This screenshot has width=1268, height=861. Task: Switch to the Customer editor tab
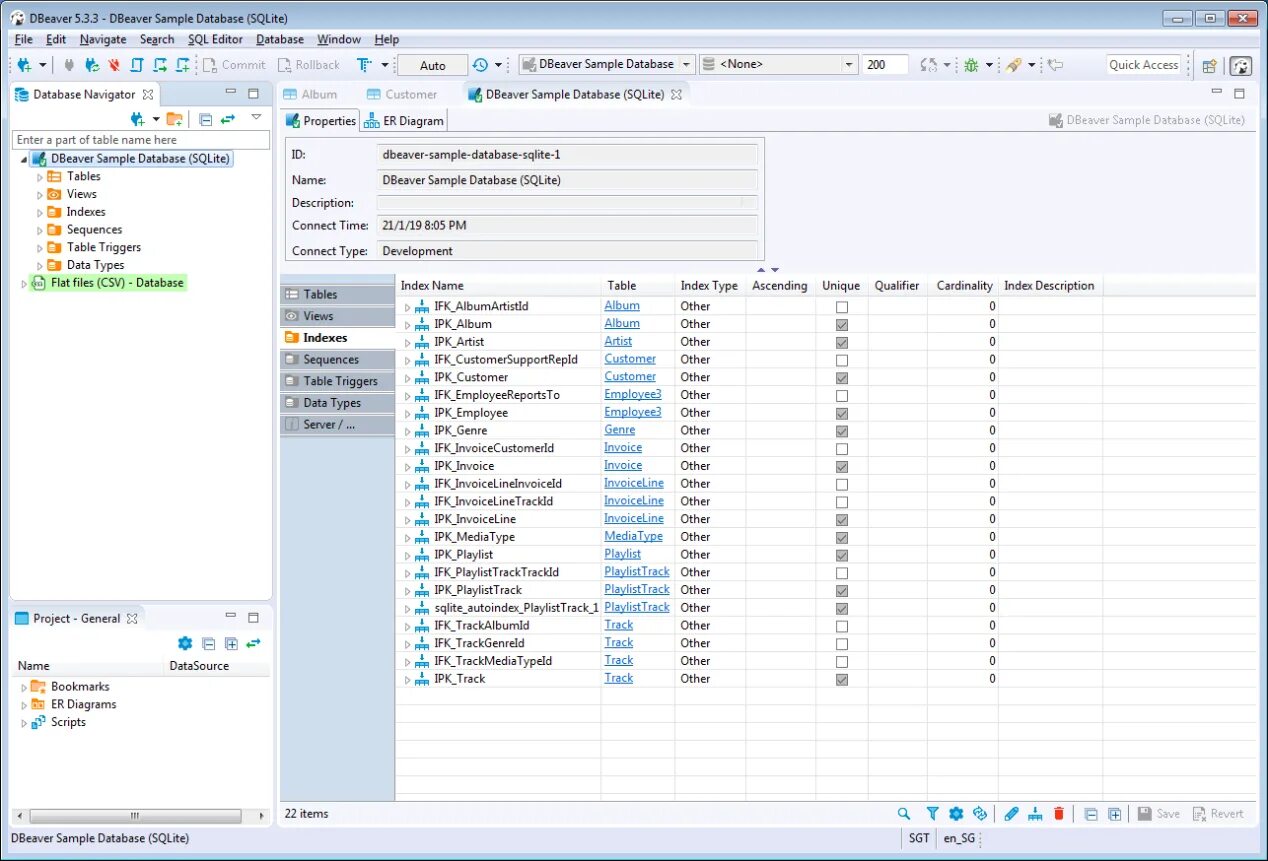[402, 95]
